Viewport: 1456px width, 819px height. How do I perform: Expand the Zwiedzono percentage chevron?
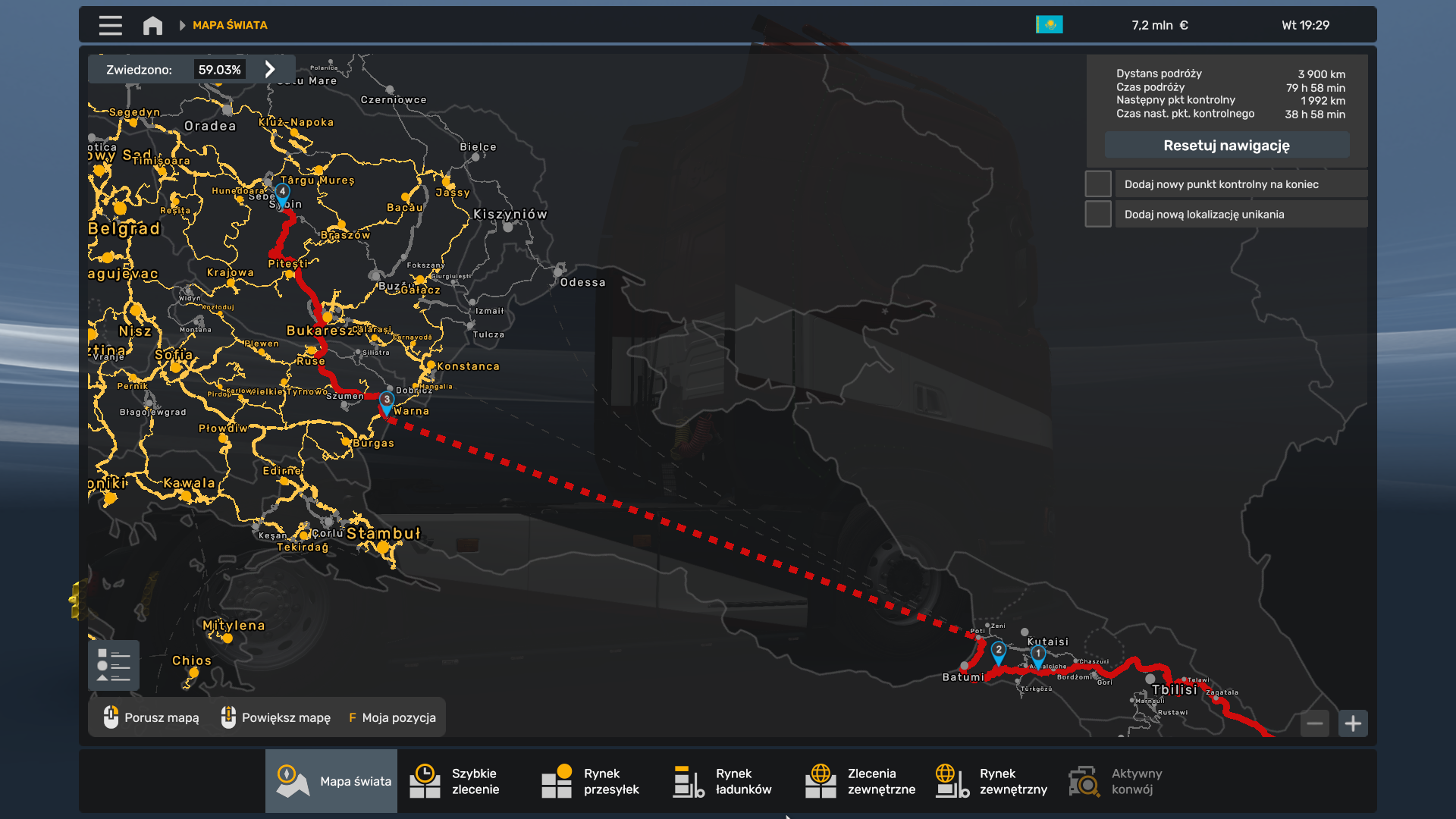[x=270, y=70]
